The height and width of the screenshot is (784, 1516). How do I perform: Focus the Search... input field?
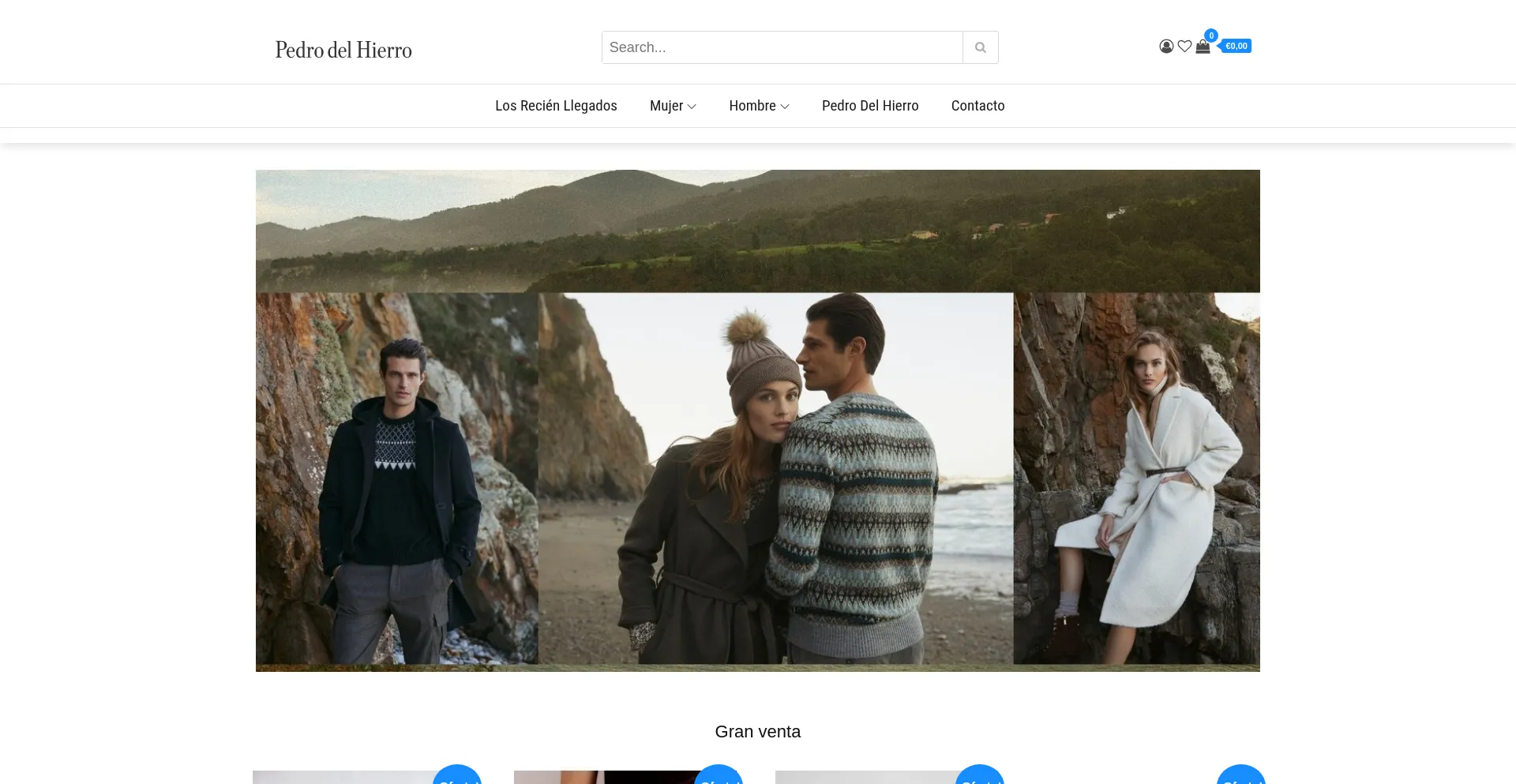782,47
